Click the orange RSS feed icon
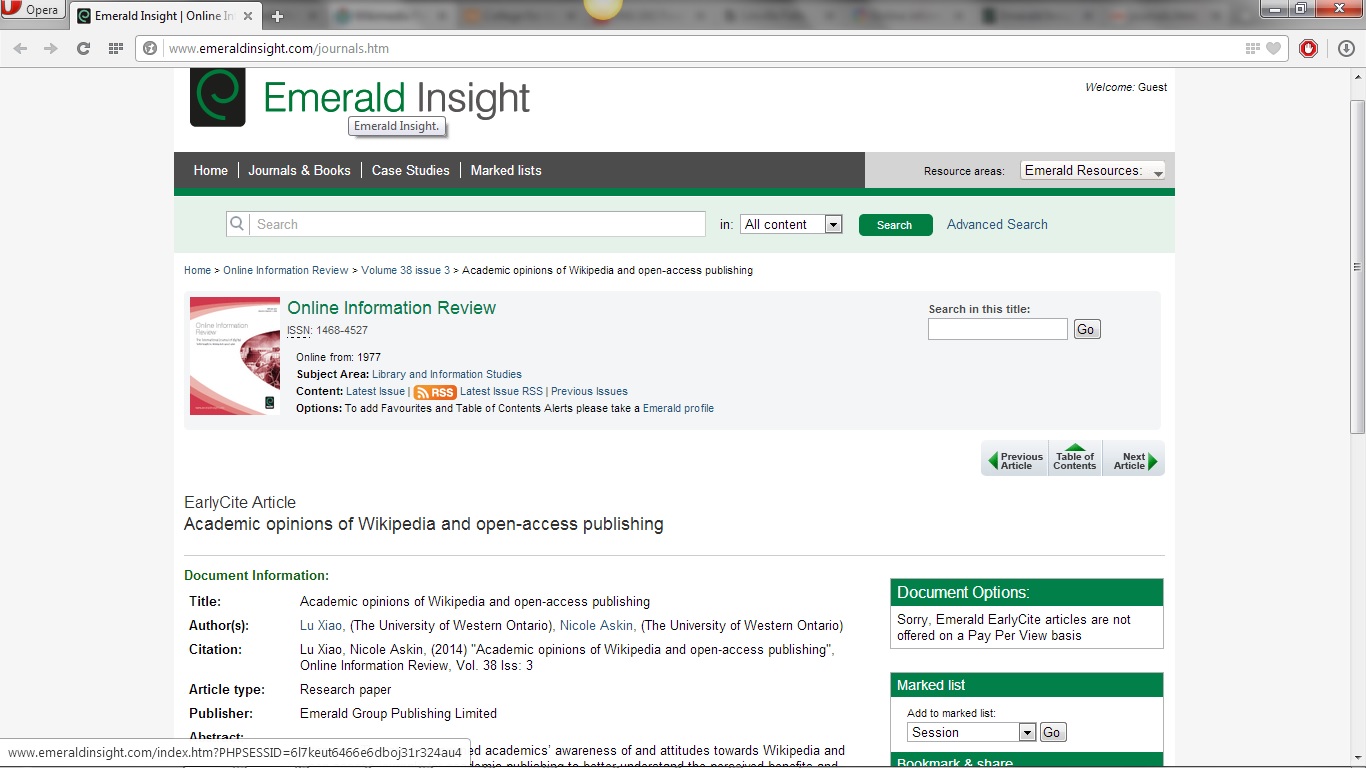1366x768 pixels. [435, 392]
